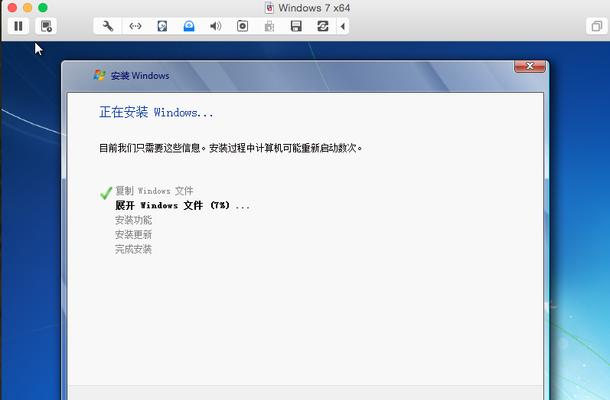Viewport: 610px width, 400px height.
Task: Click the '正在安装 Windows...' heading
Action: click(156, 112)
